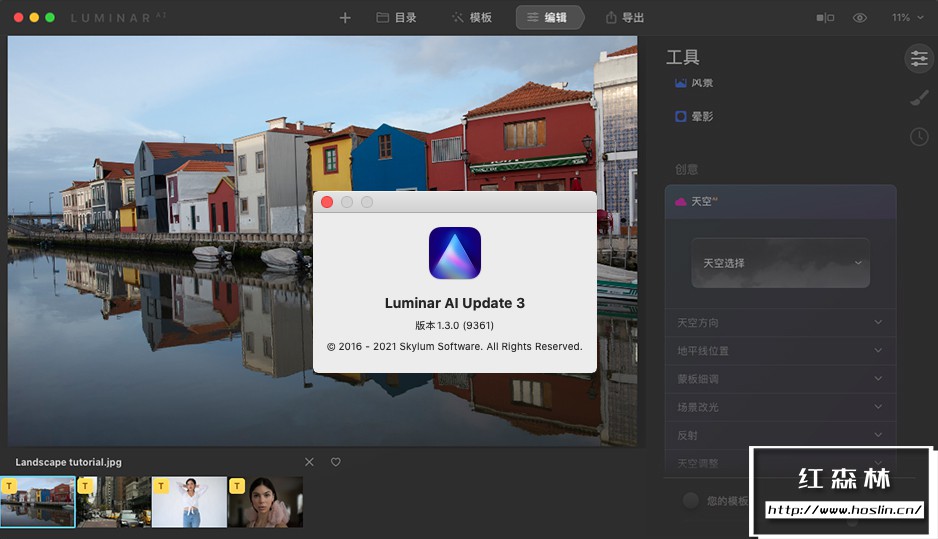Image resolution: width=938 pixels, height=539 pixels.
Task: Close the Luminar AI about dialog
Action: pos(327,202)
